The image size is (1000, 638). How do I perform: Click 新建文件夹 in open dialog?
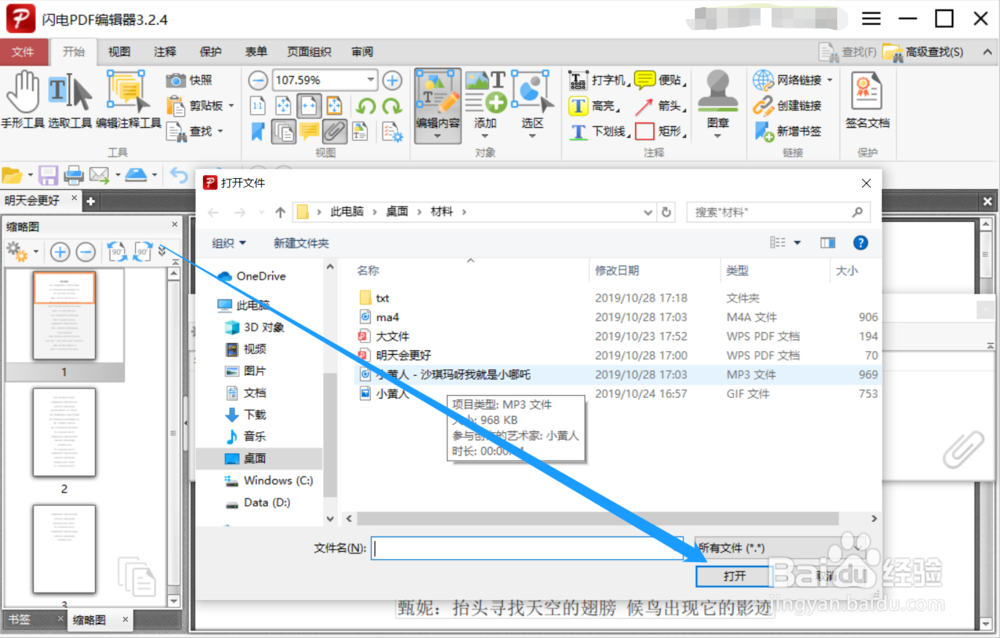coord(302,243)
